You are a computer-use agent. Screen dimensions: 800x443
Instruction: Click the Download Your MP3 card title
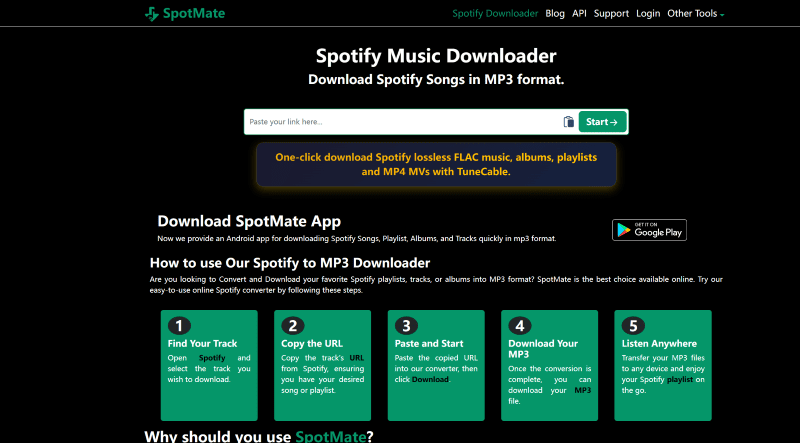(x=543, y=349)
